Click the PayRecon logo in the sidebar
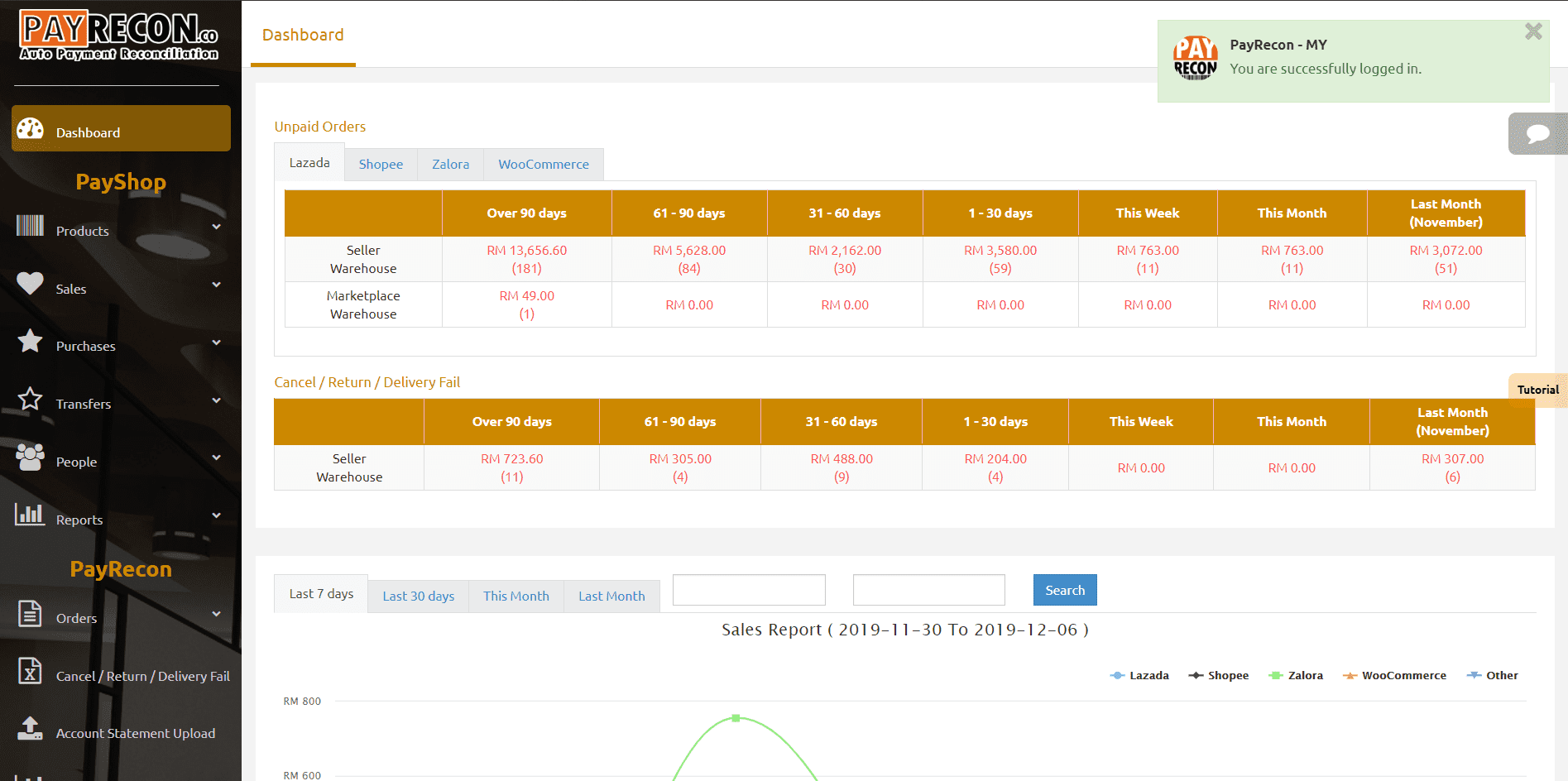 tap(119, 36)
